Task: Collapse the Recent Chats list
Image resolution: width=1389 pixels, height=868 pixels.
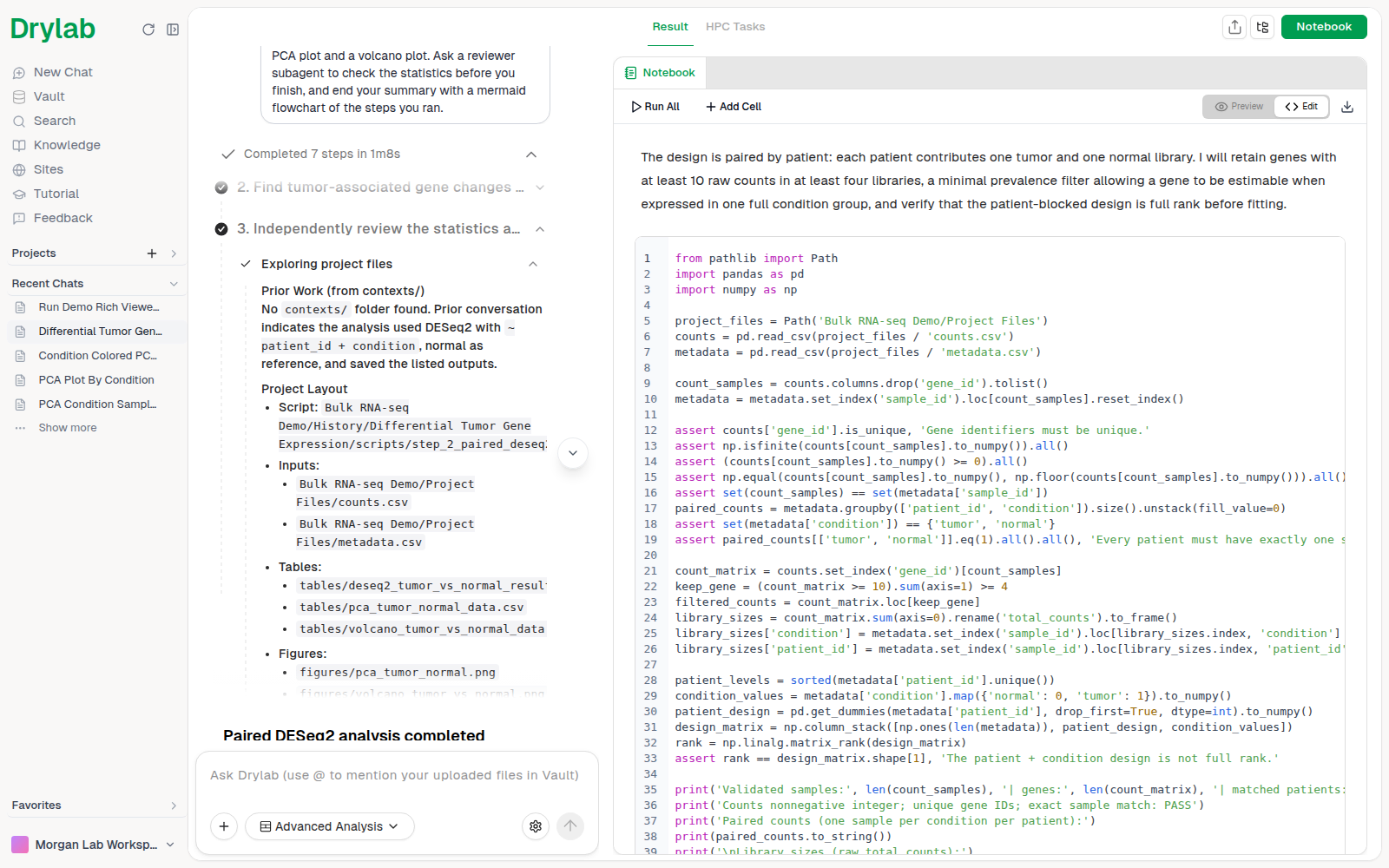Action: click(x=174, y=284)
